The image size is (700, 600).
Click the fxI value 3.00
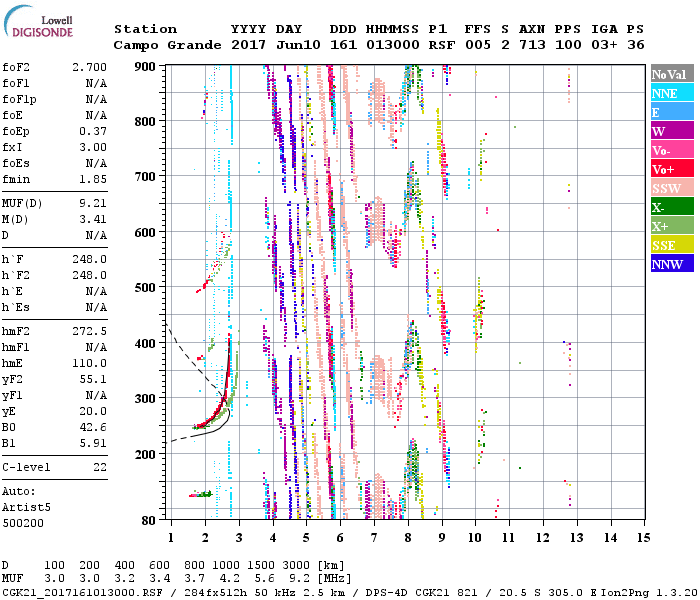click(x=93, y=147)
